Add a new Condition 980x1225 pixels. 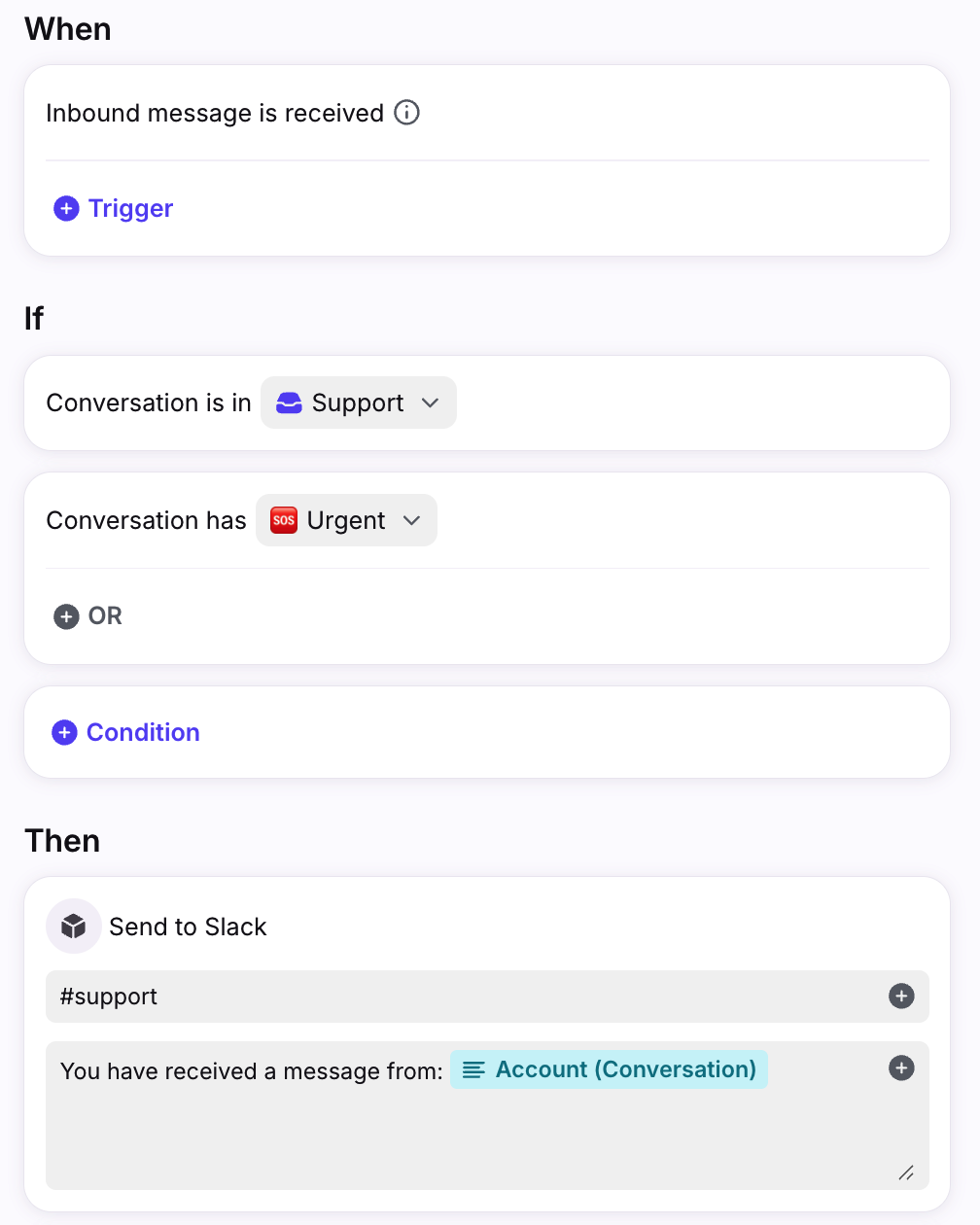click(x=143, y=732)
